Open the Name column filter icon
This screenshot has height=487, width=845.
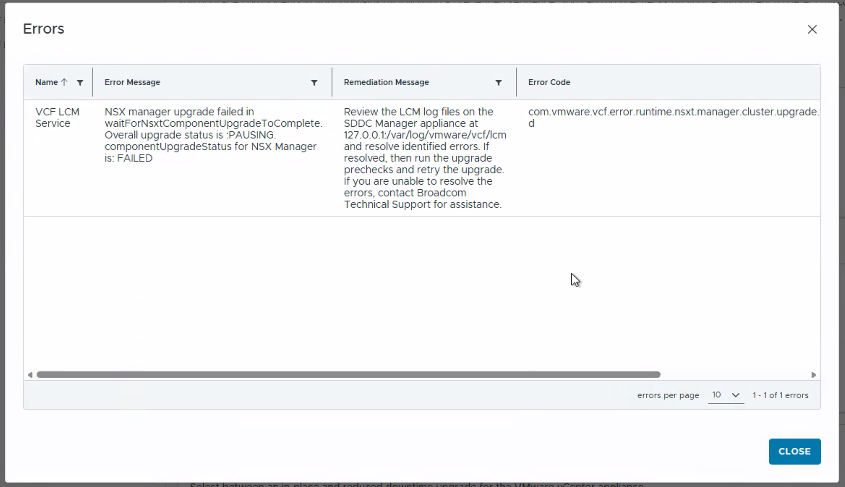[x=80, y=82]
